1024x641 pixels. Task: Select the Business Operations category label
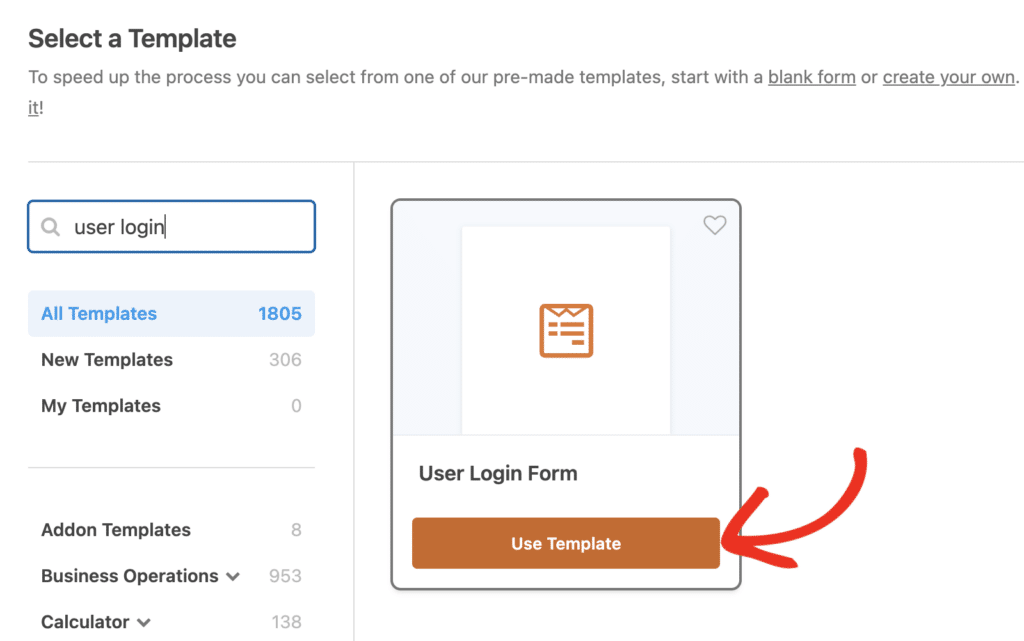click(129, 576)
